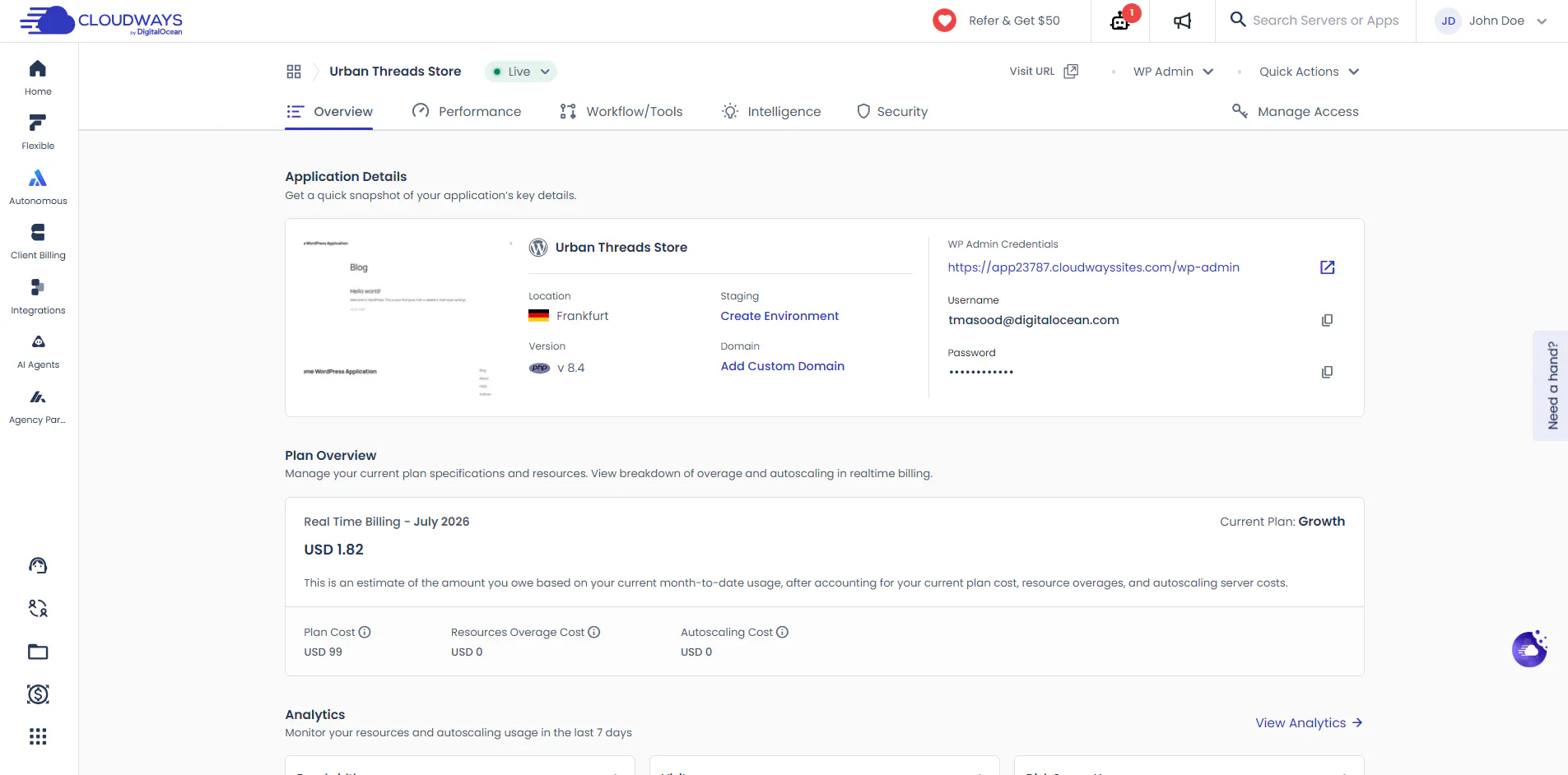Copy the username to clipboard

pyautogui.click(x=1327, y=320)
